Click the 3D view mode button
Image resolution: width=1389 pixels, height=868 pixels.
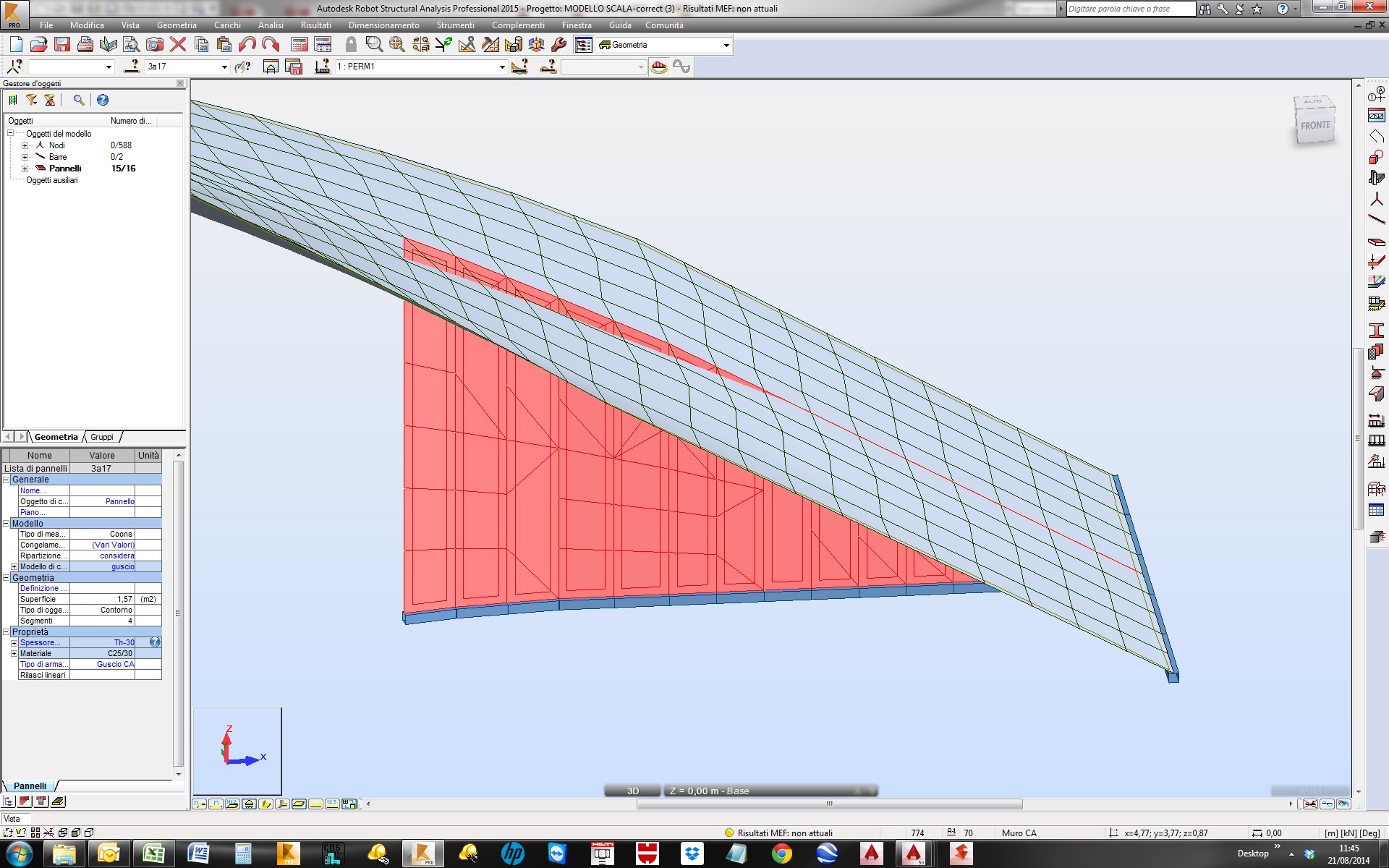[632, 791]
